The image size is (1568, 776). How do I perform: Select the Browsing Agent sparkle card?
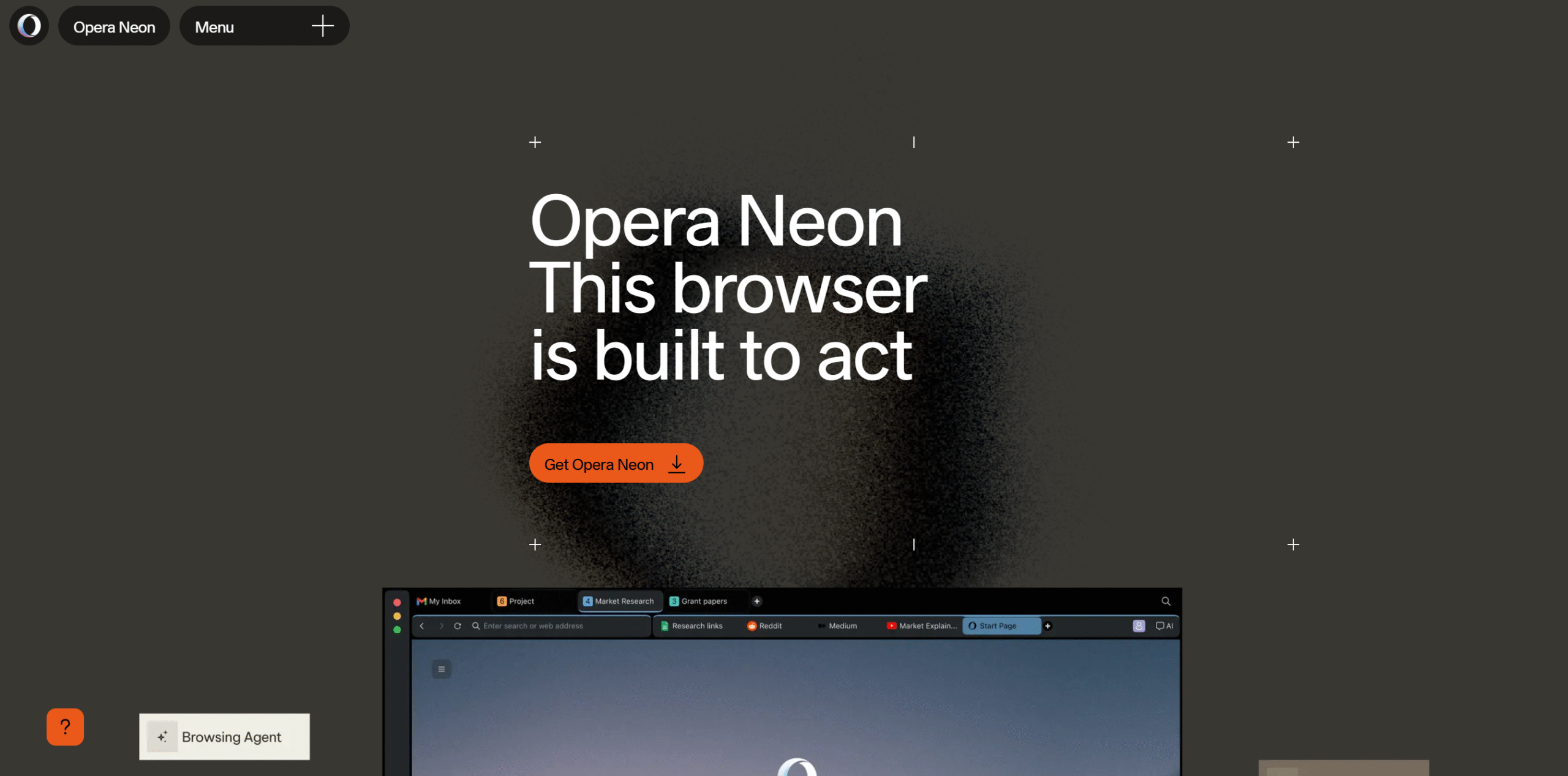(x=224, y=737)
